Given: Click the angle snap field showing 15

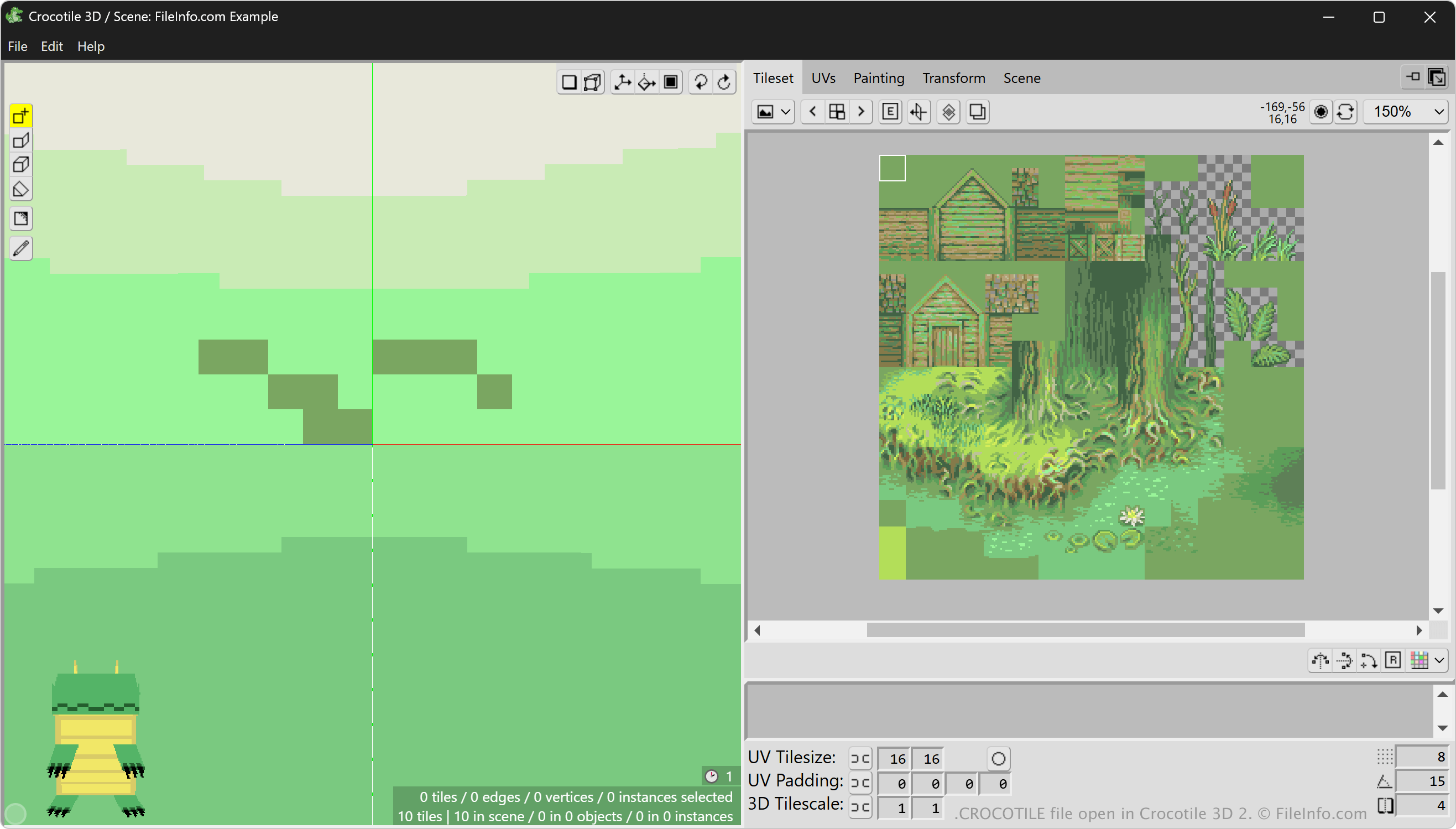Looking at the screenshot, I should coord(1421,781).
